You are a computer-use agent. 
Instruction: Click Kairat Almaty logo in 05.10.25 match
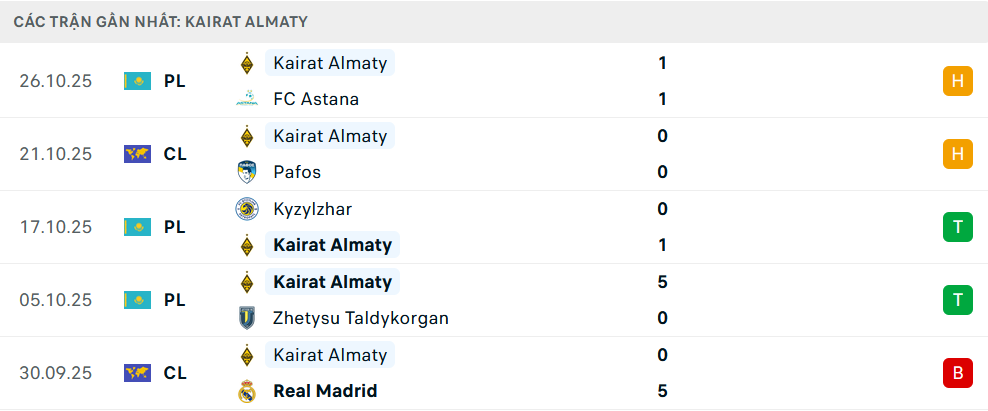[246, 282]
